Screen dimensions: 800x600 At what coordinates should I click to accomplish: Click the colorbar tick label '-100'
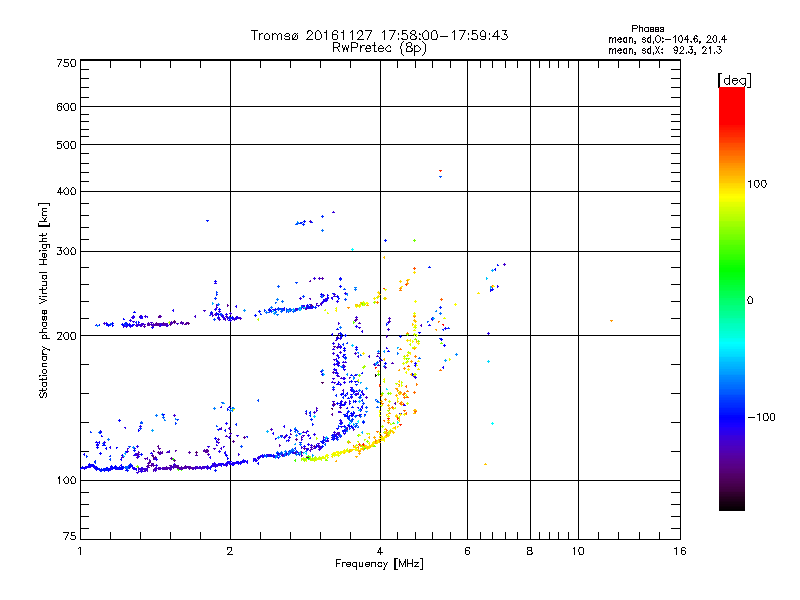pos(762,417)
